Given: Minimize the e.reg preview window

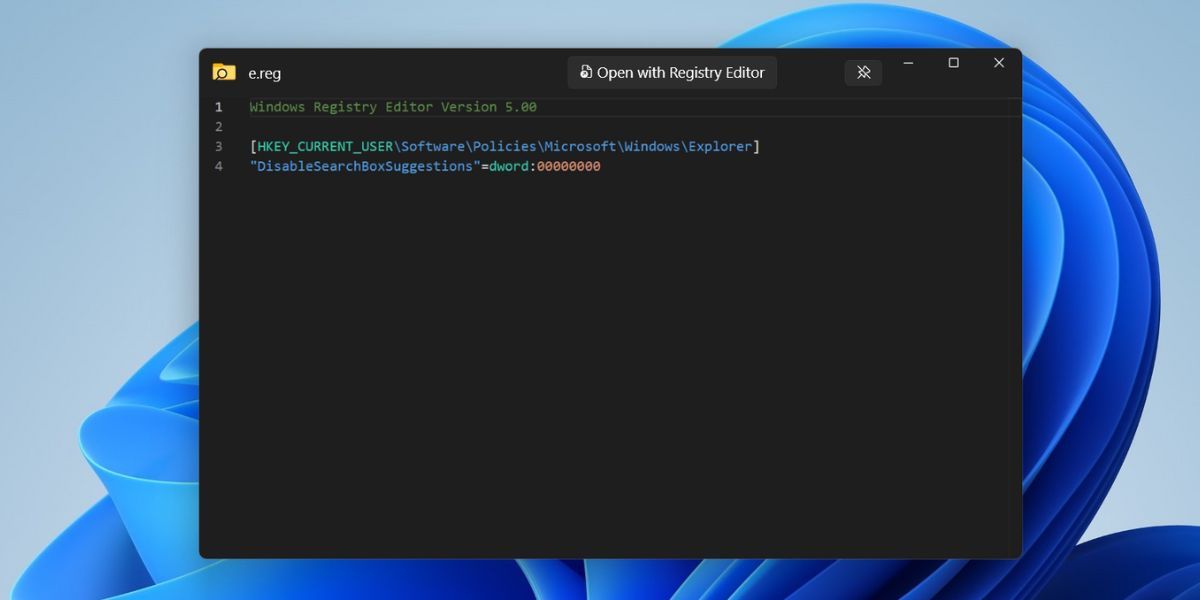Looking at the screenshot, I should 908,63.
